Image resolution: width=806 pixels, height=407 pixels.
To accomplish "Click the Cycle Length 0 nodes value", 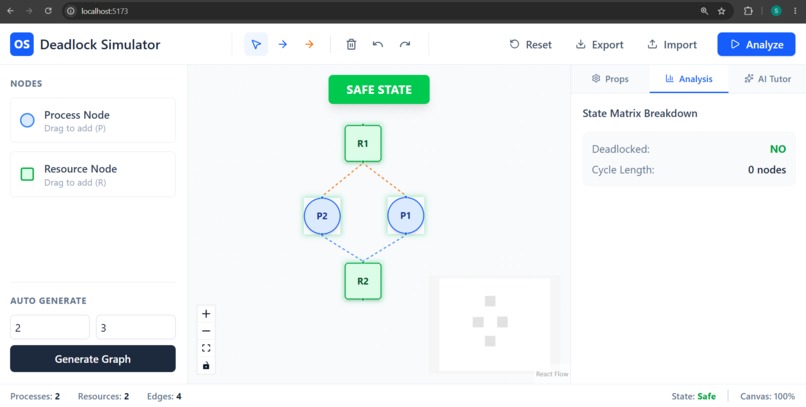I will [766, 170].
